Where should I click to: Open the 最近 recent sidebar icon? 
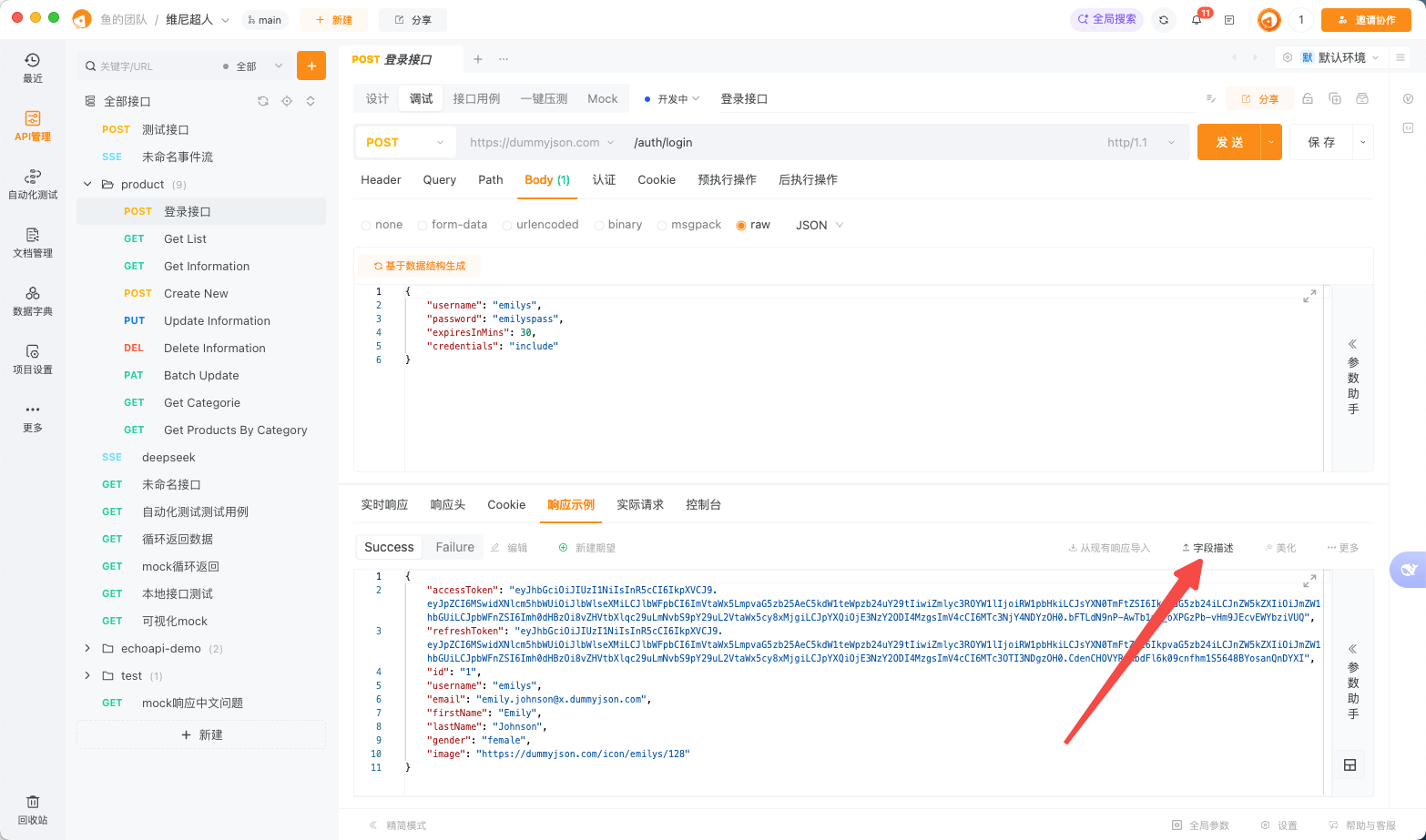[x=33, y=67]
